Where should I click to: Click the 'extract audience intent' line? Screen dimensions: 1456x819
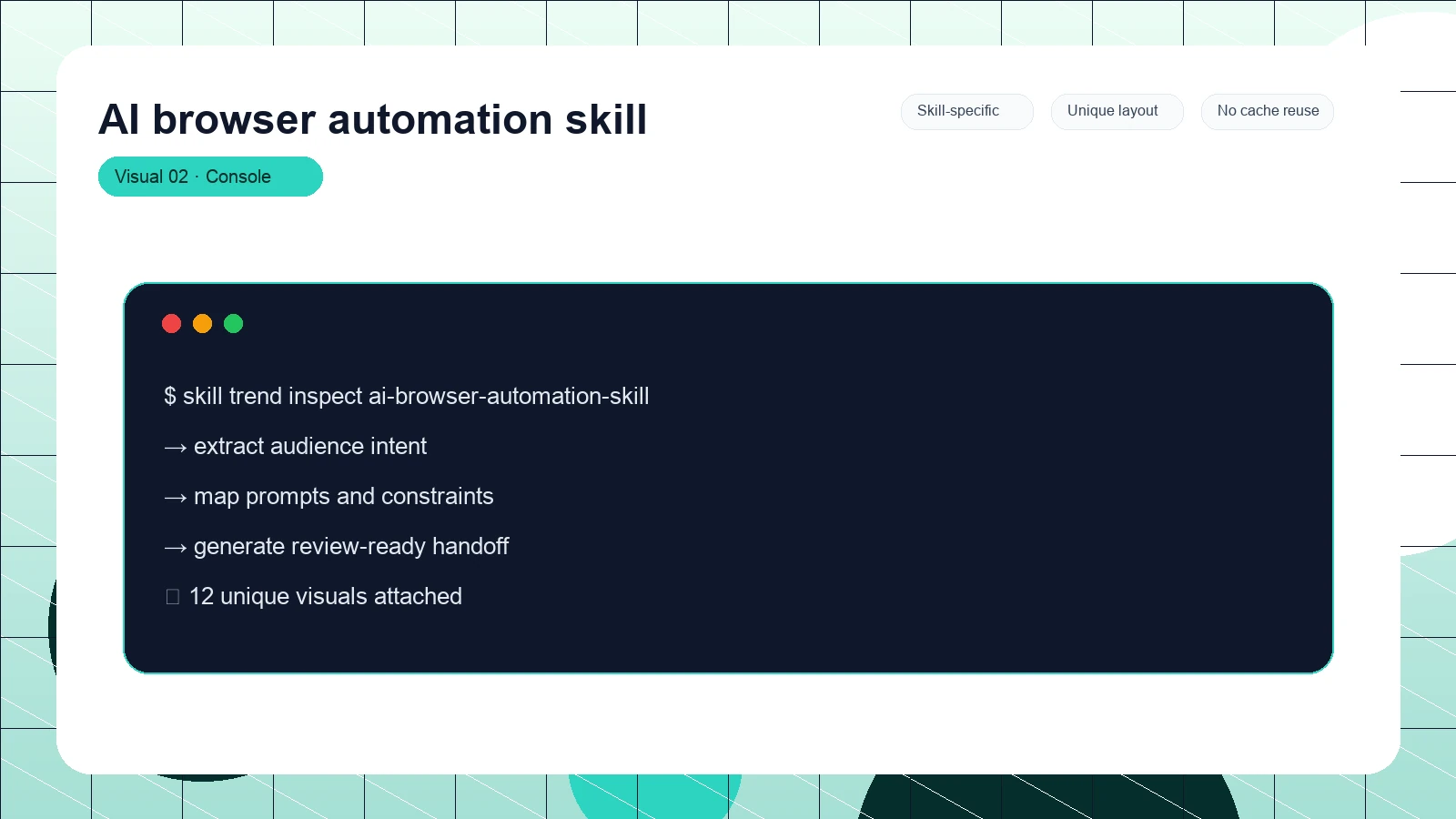(295, 446)
